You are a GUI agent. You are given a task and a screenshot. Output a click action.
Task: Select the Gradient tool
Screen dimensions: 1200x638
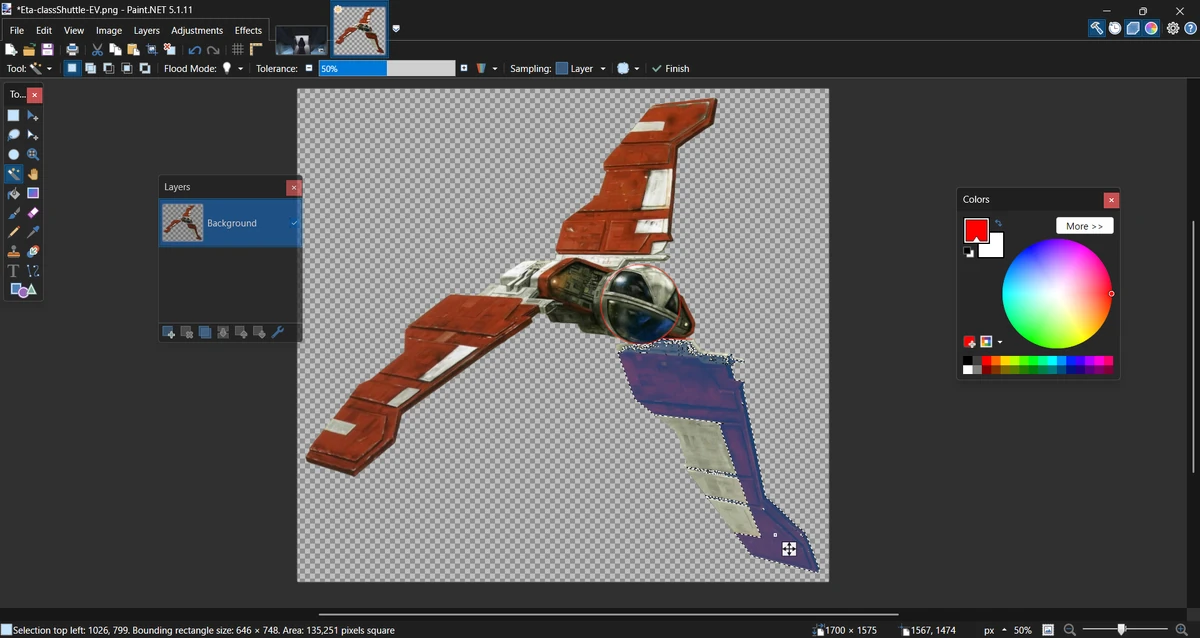[x=33, y=193]
